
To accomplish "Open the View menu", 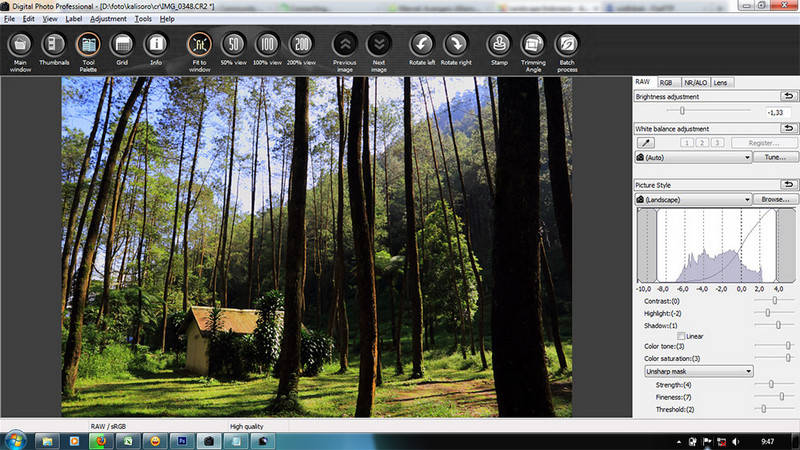I will click(x=50, y=19).
